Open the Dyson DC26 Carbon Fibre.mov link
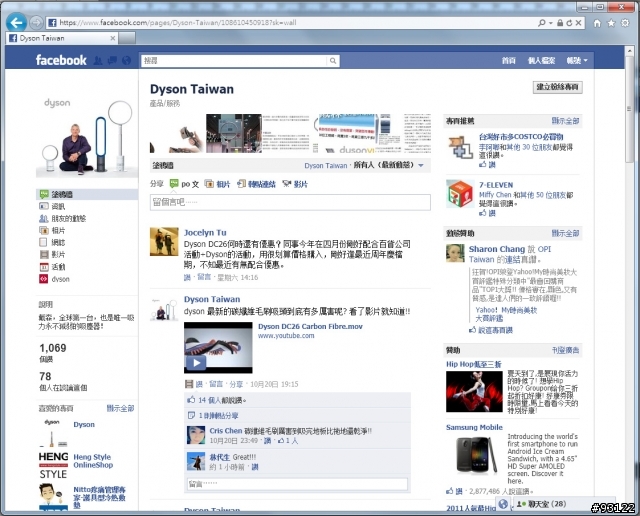The image size is (640, 516). coord(310,327)
